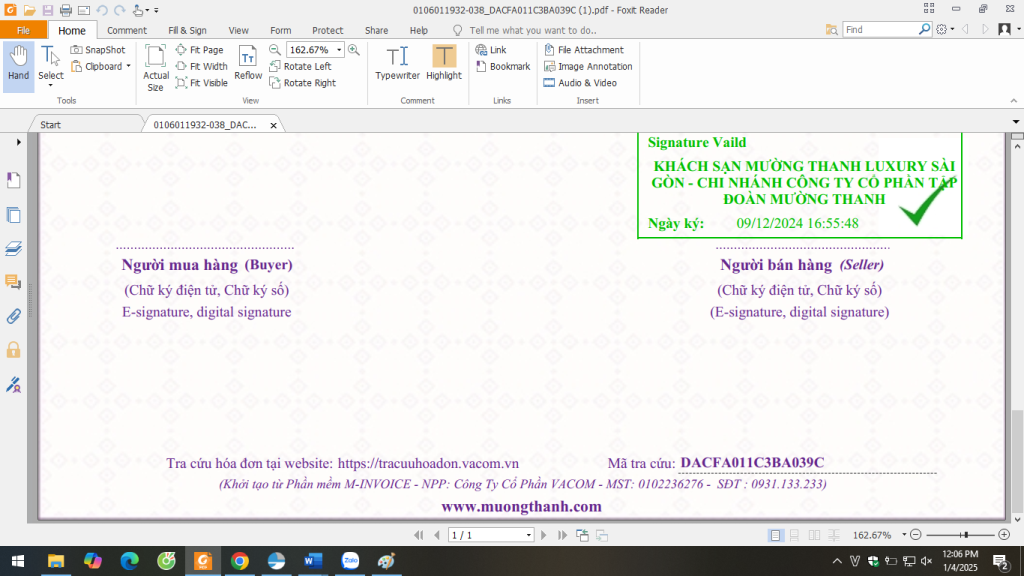This screenshot has height=576, width=1024.
Task: Insert a Link
Action: pos(491,50)
